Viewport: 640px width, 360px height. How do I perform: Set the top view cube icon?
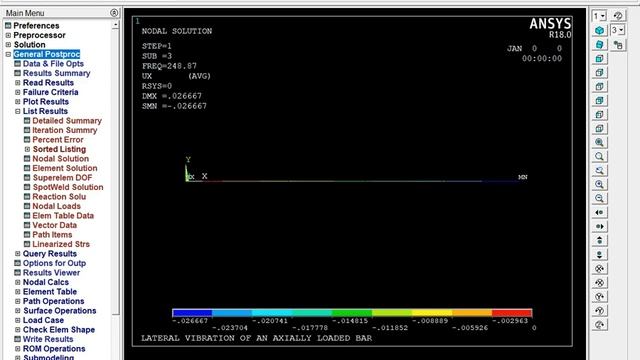tap(599, 86)
